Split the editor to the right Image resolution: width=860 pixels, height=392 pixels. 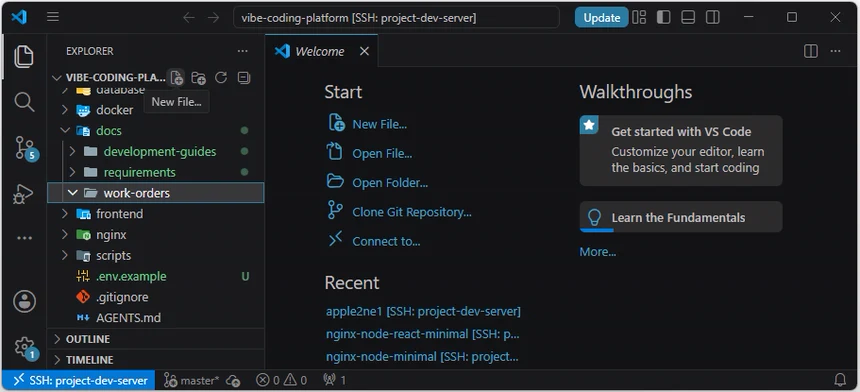pyautogui.click(x=811, y=51)
